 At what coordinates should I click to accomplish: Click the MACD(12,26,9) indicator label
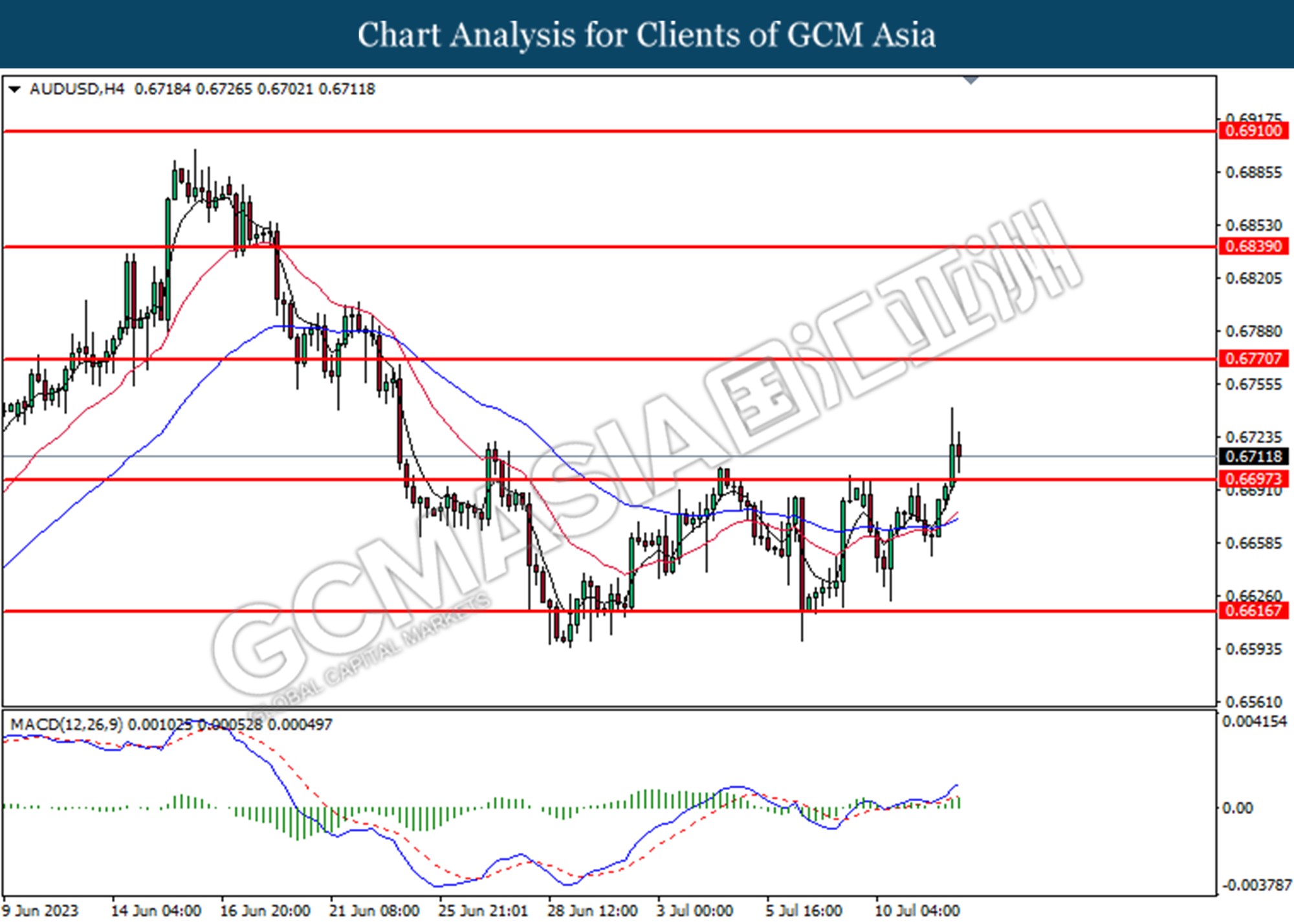pos(67,724)
